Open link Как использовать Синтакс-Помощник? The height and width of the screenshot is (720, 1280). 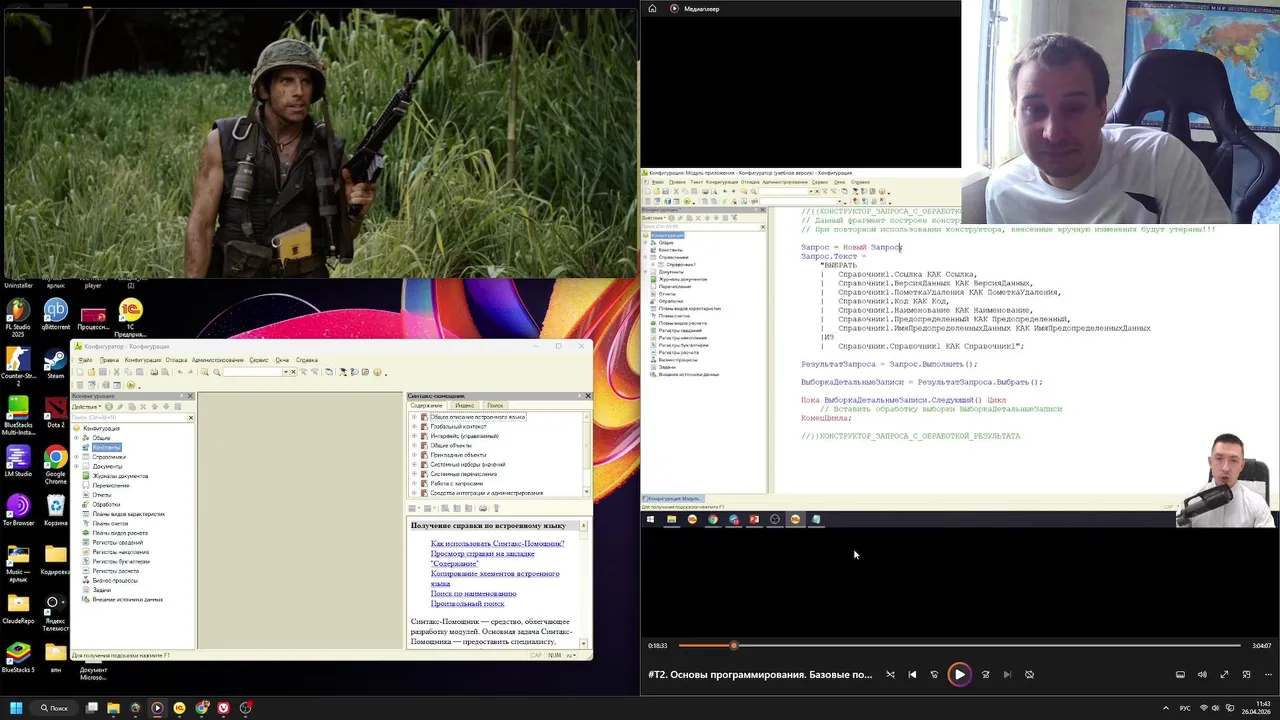tap(497, 543)
